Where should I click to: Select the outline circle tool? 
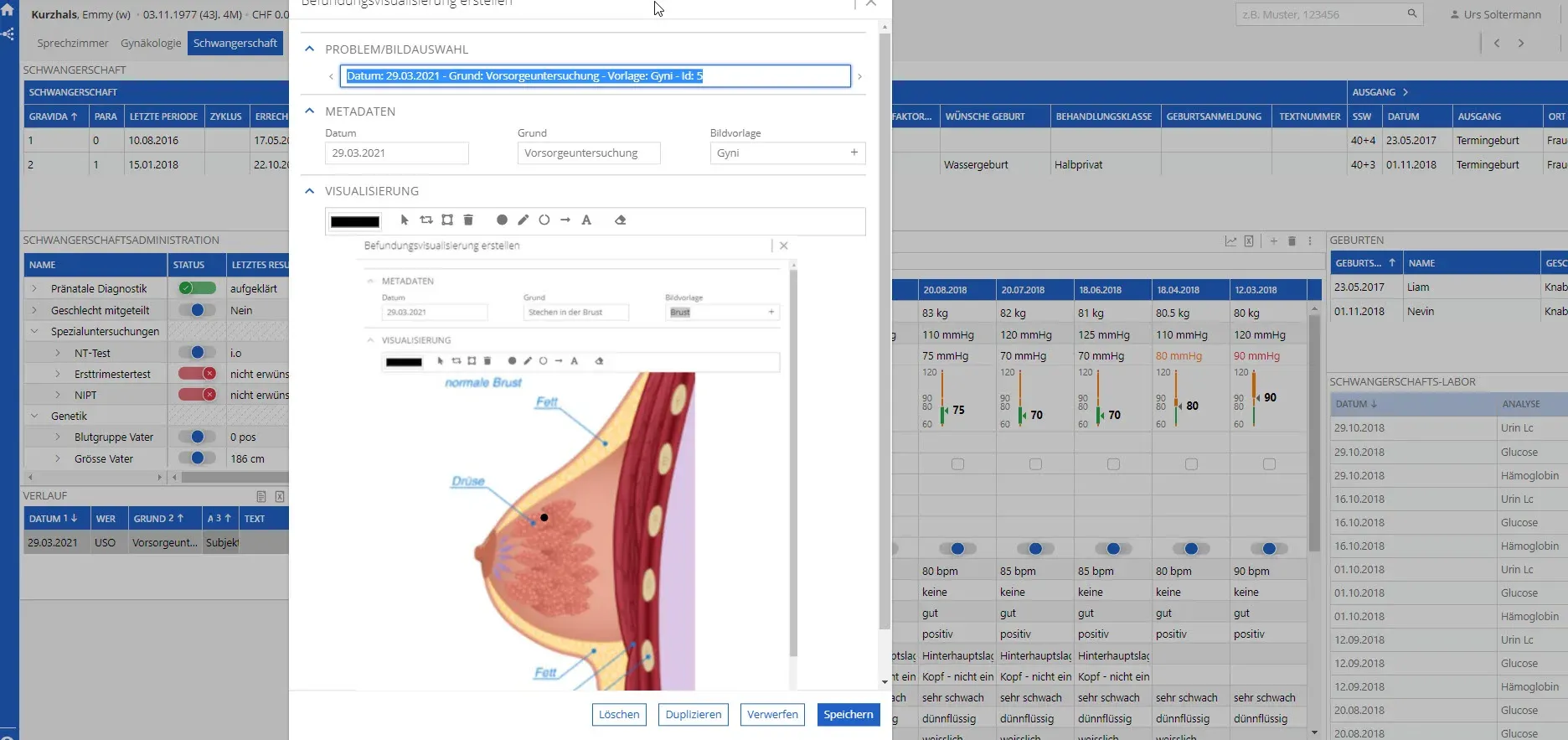544,220
